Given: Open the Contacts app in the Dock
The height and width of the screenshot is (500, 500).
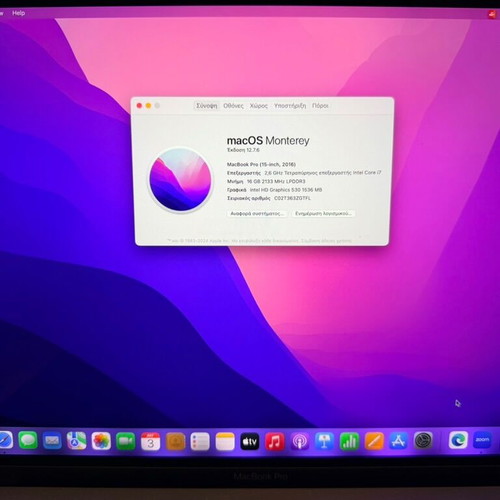Looking at the screenshot, I should [175, 442].
